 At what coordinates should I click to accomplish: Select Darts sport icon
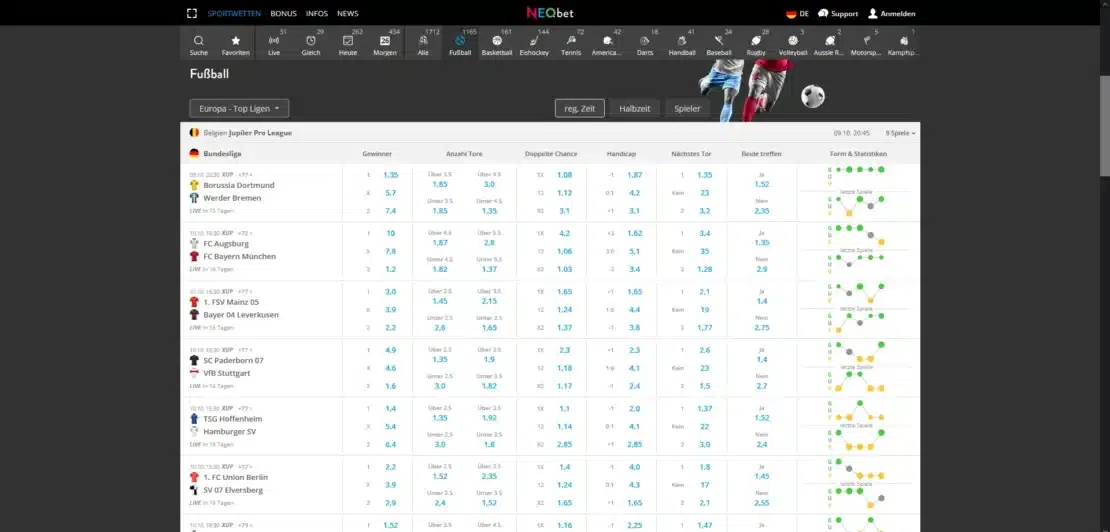click(x=645, y=41)
